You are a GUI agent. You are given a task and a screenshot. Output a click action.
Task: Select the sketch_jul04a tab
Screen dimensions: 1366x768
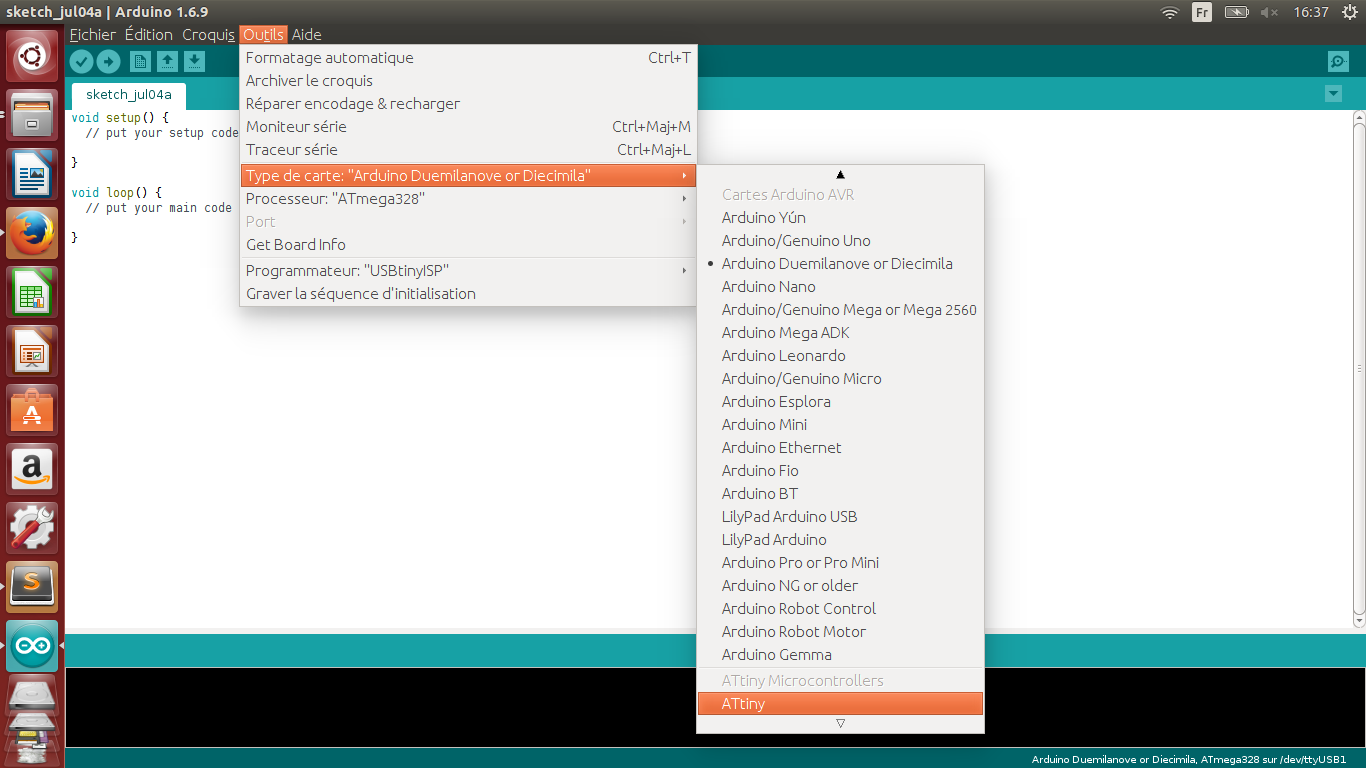click(x=129, y=95)
